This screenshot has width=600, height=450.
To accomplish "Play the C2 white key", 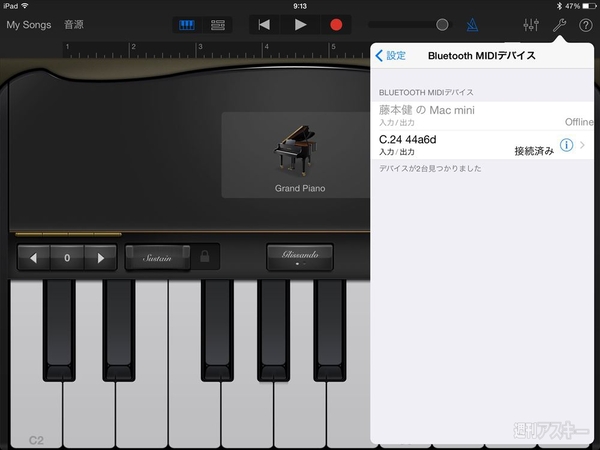I will (x=36, y=413).
